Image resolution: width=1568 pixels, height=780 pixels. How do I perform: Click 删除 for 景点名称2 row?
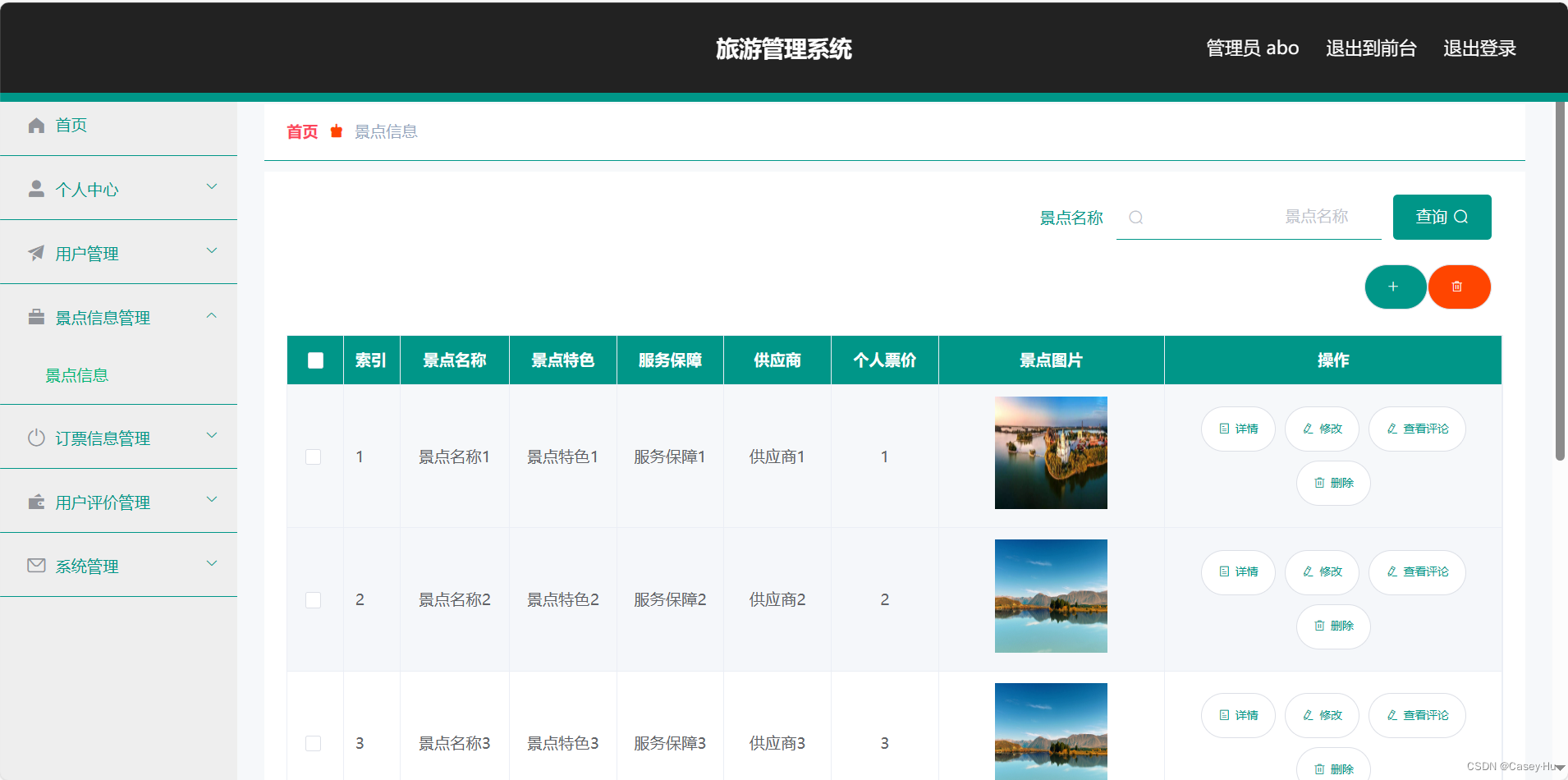click(1333, 626)
